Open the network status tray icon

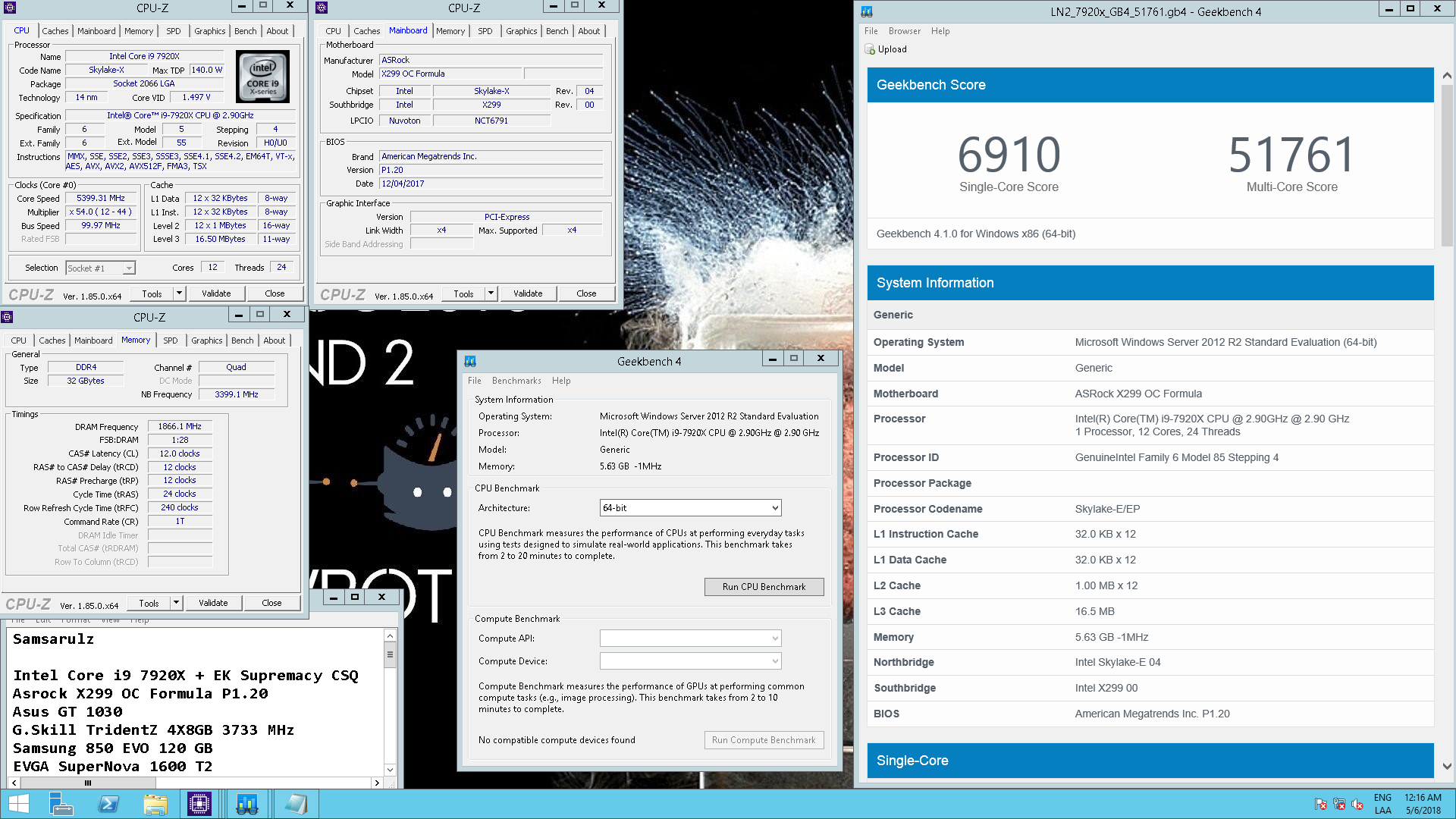click(x=1339, y=804)
